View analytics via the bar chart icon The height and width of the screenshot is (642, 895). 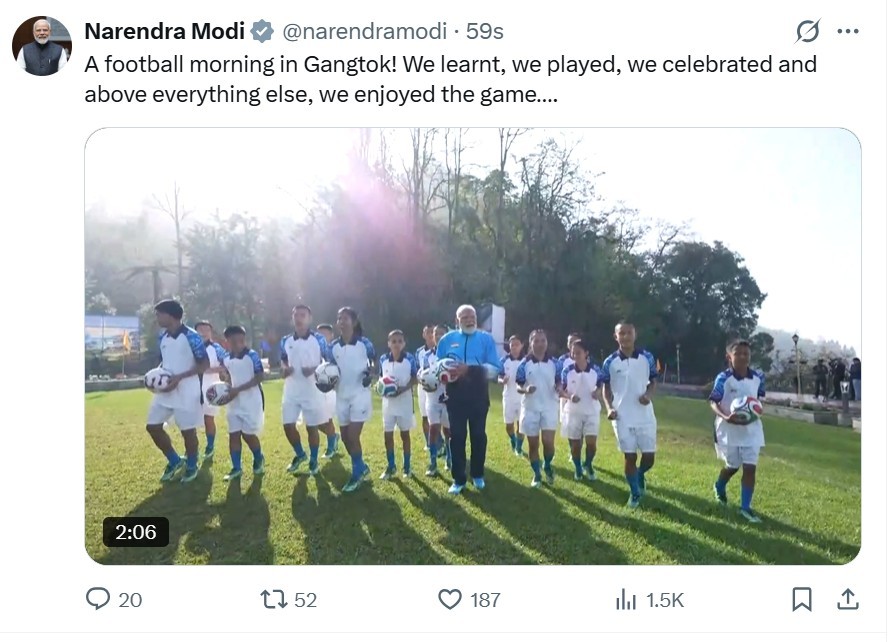click(x=626, y=599)
